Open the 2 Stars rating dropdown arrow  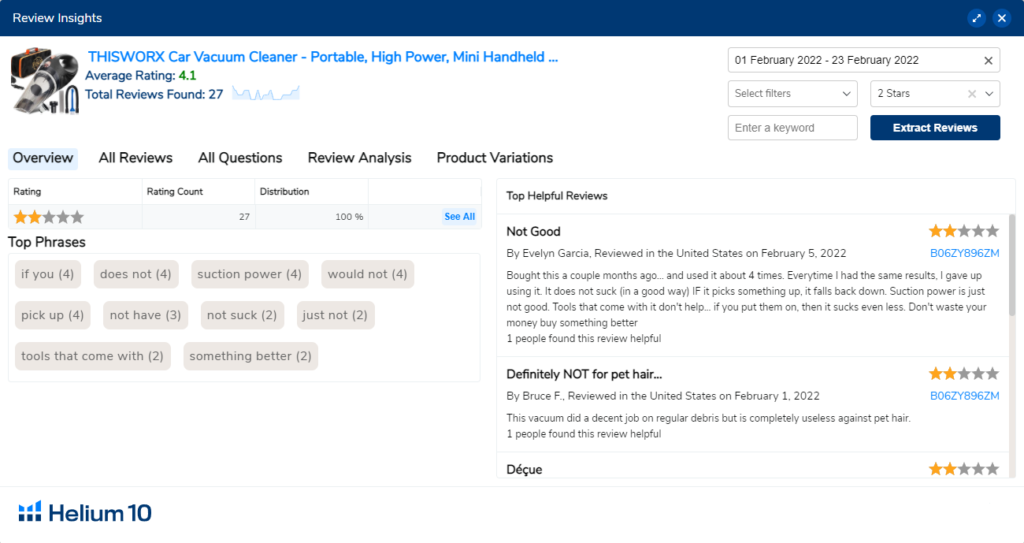(x=989, y=94)
